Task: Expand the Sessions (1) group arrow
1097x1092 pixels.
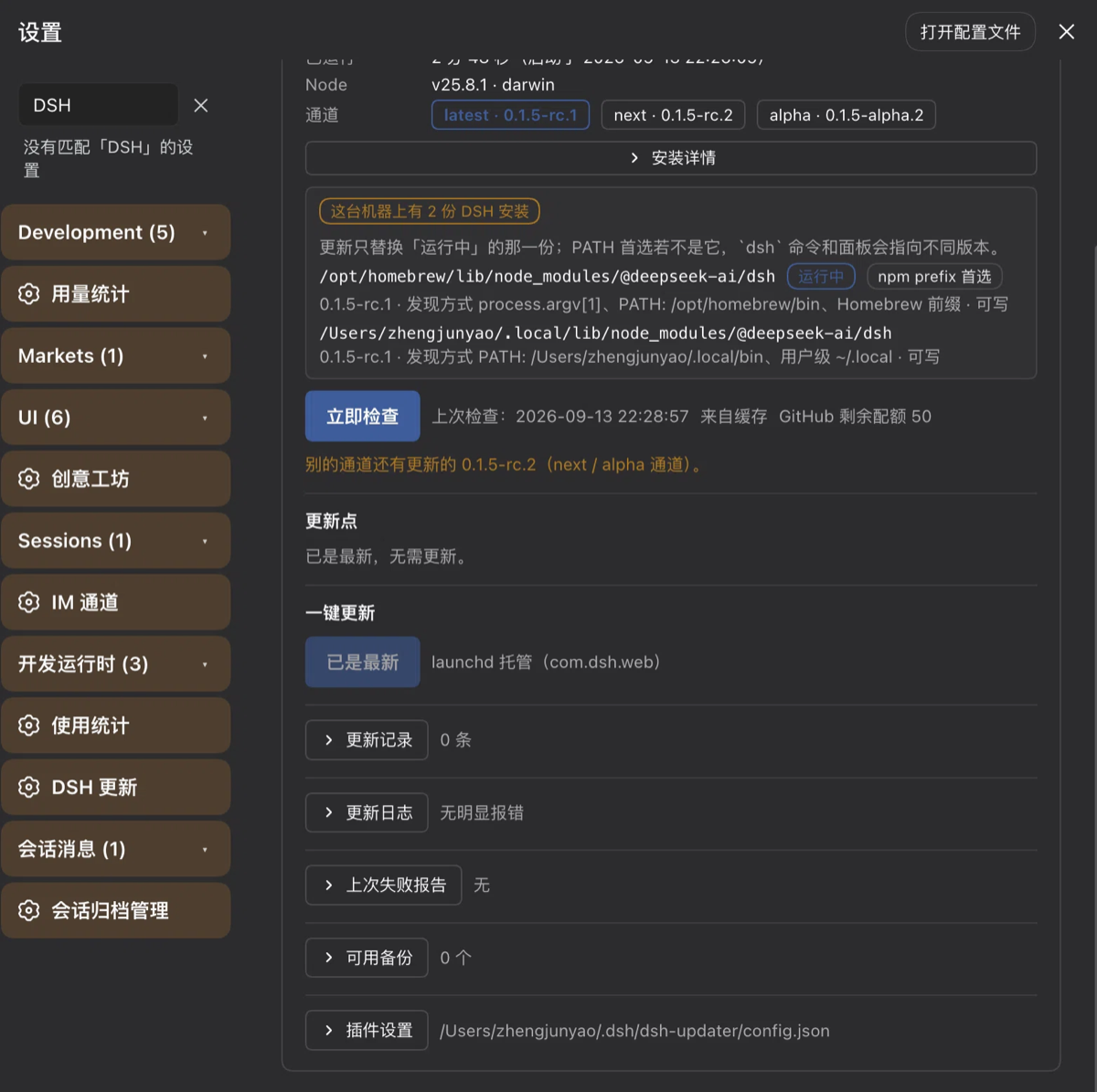Action: click(x=205, y=541)
